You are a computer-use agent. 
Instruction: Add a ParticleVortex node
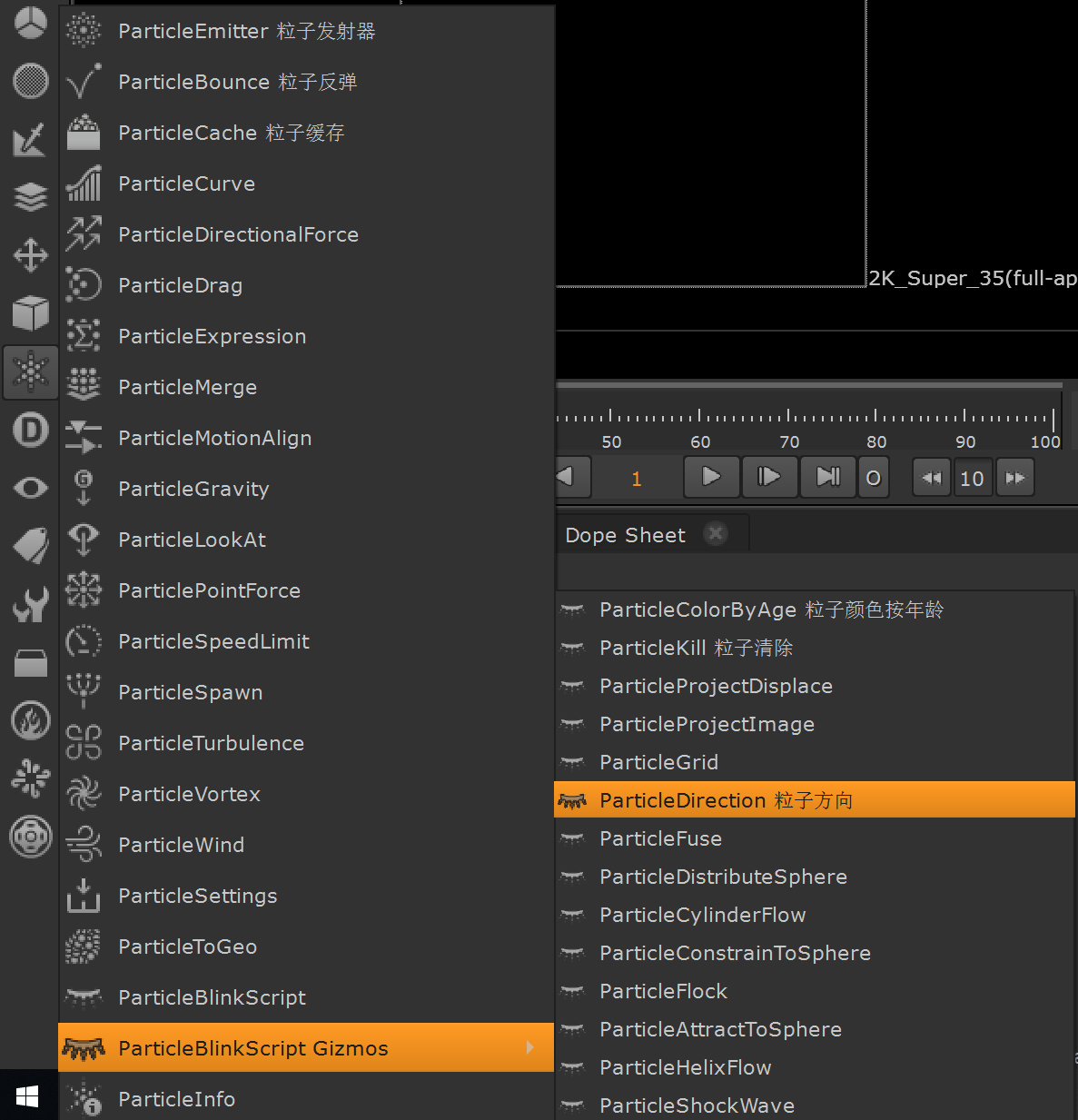306,794
